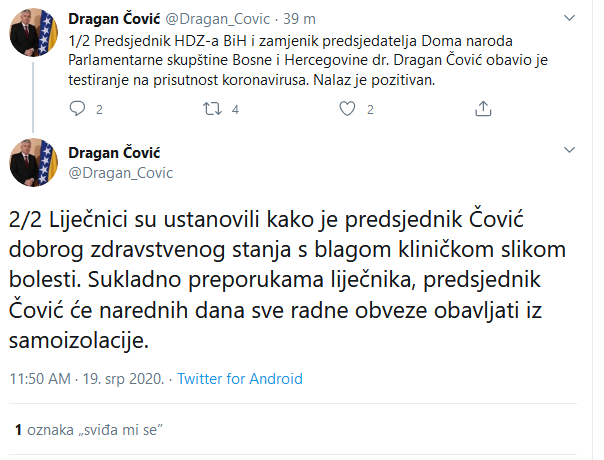The height and width of the screenshot is (460, 604).
Task: Open Dragan Čović avatar in second tweet
Action: 34,162
